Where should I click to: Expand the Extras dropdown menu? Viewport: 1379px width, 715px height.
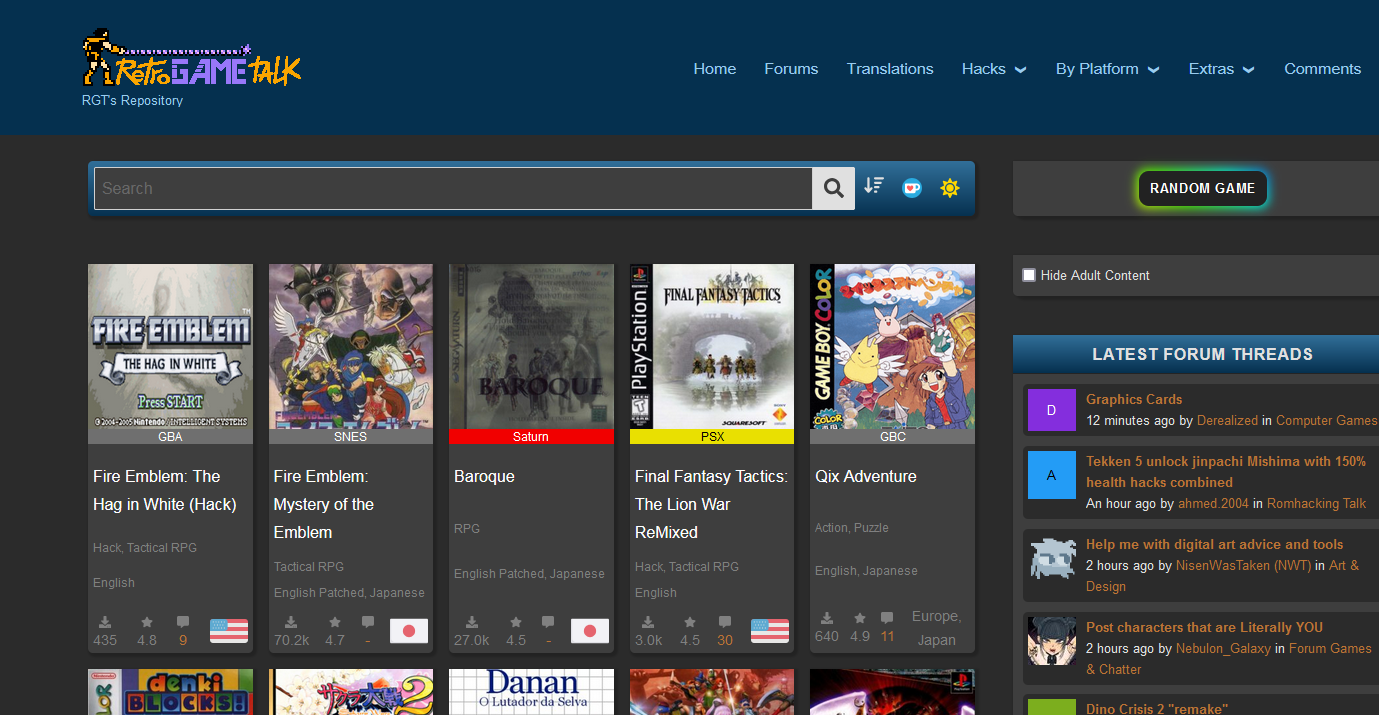click(1221, 69)
